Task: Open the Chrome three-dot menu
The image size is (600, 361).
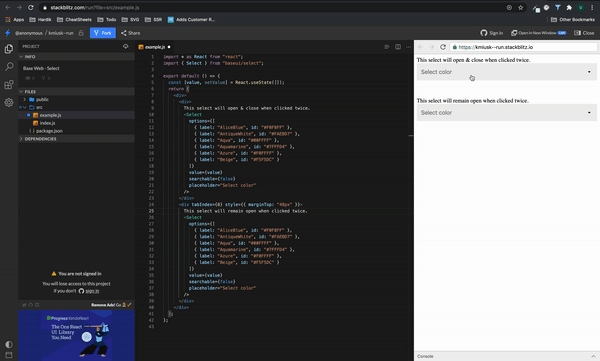Action: click(592, 7)
